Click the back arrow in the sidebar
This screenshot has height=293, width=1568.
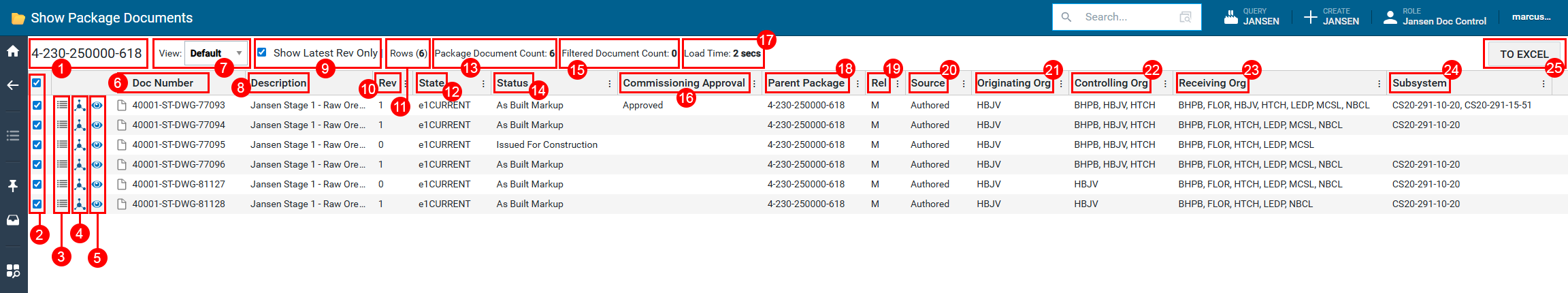[x=13, y=85]
